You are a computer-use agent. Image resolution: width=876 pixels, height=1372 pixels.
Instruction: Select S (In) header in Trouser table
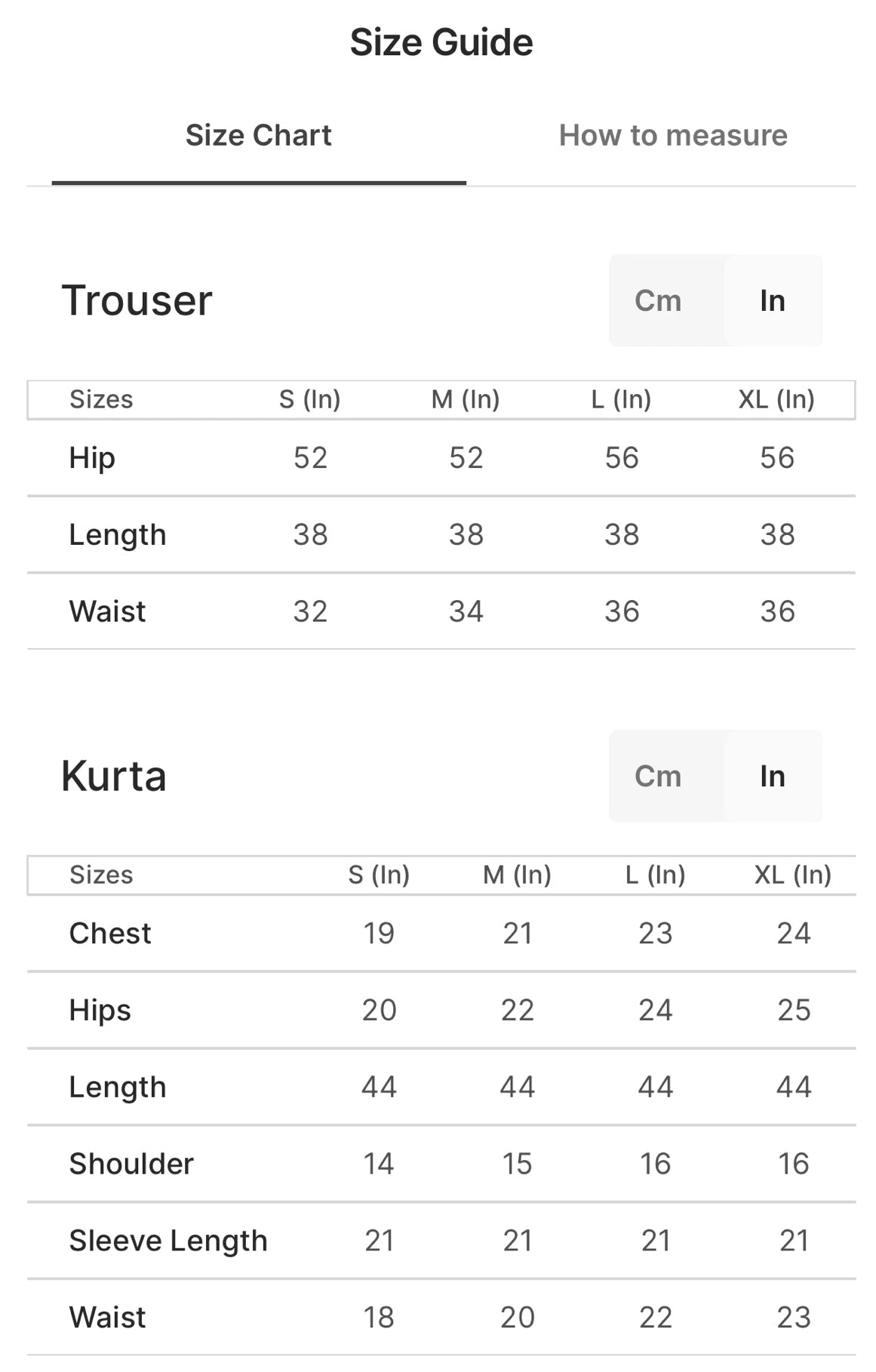point(309,399)
